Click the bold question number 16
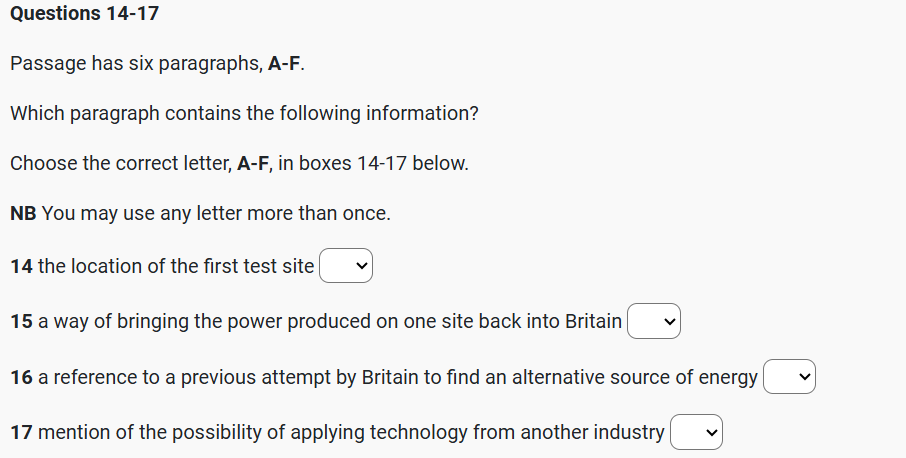 (x=21, y=378)
